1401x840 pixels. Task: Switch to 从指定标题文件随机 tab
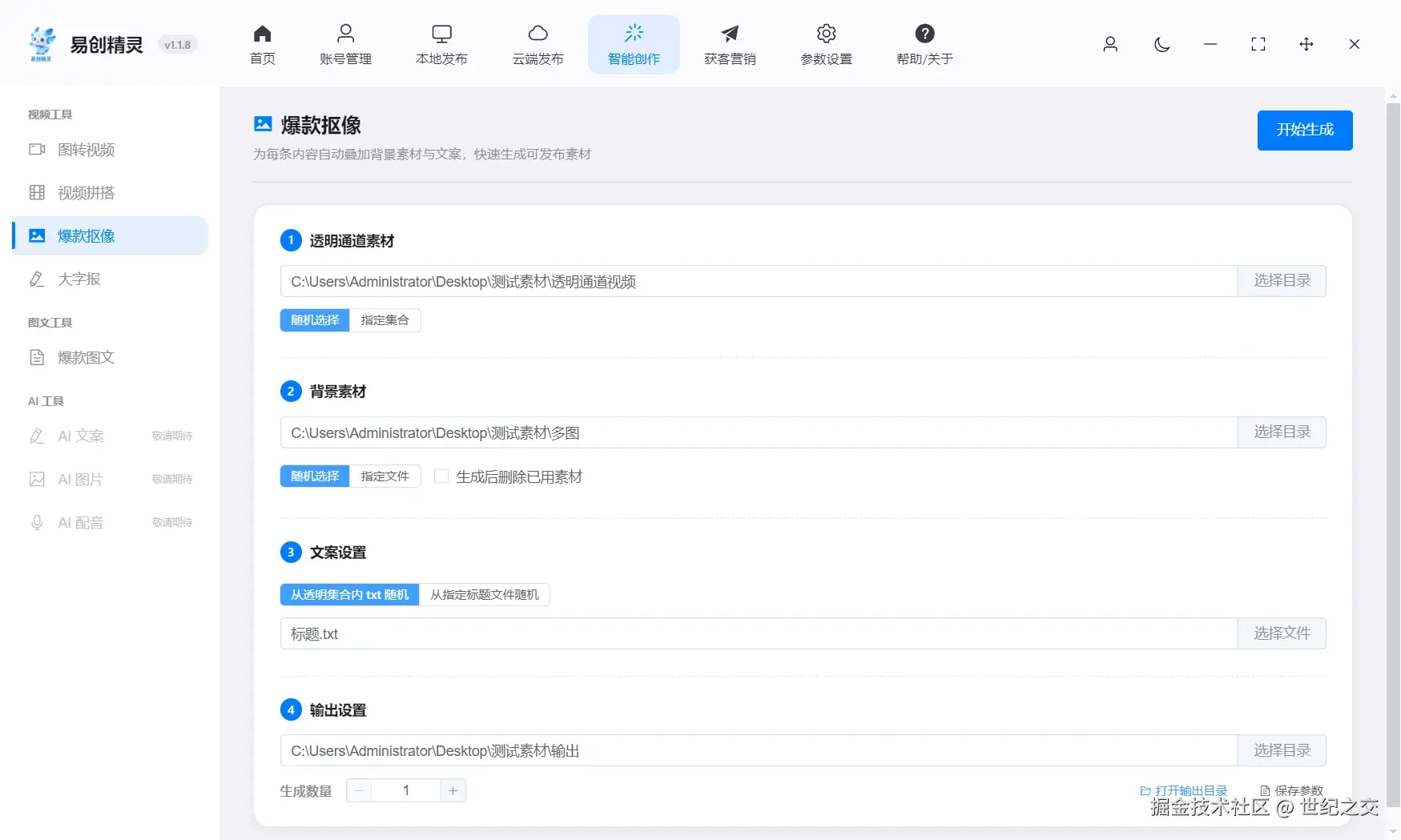(x=485, y=594)
